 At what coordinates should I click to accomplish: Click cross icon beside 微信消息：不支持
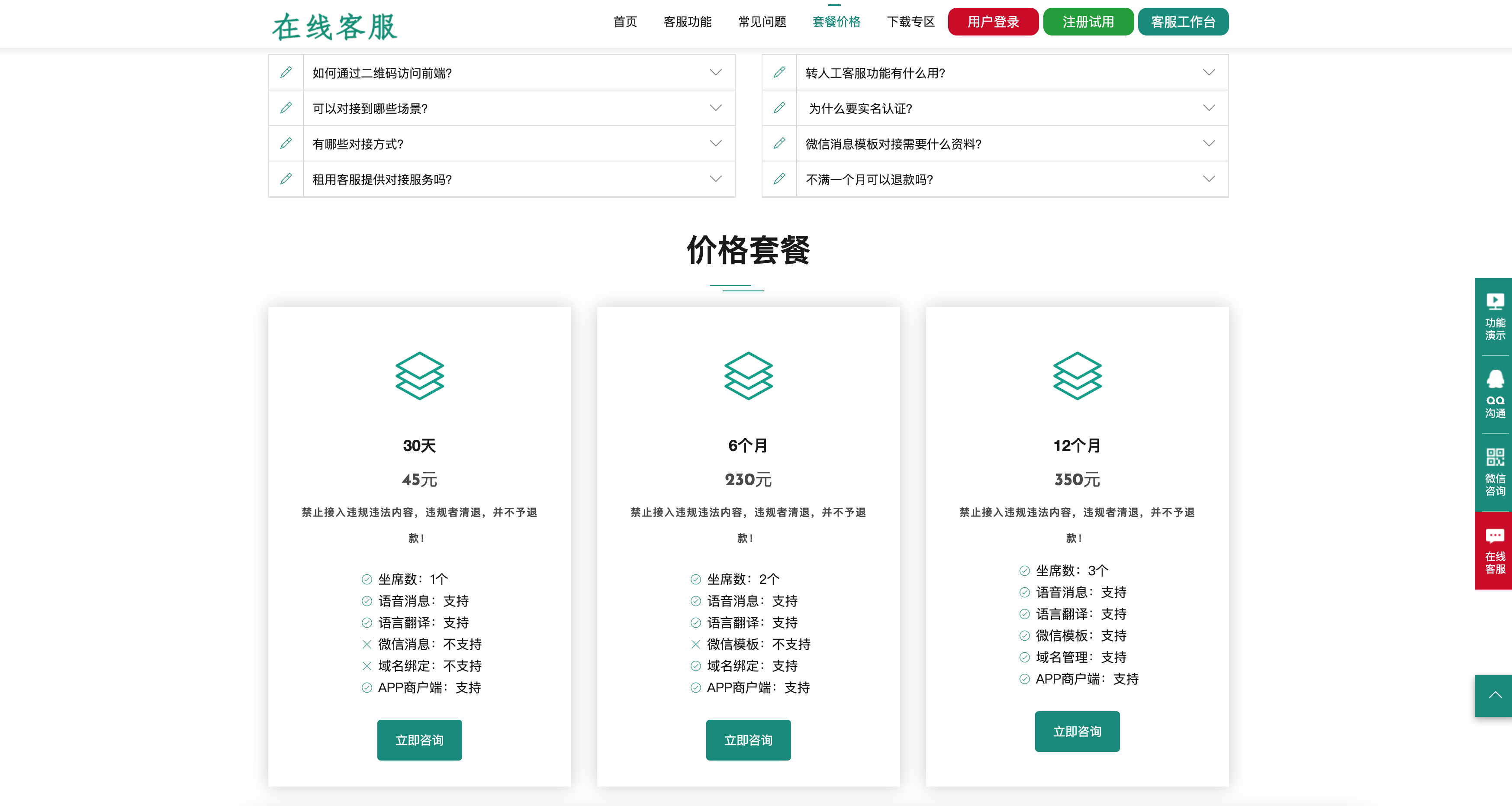pos(367,645)
